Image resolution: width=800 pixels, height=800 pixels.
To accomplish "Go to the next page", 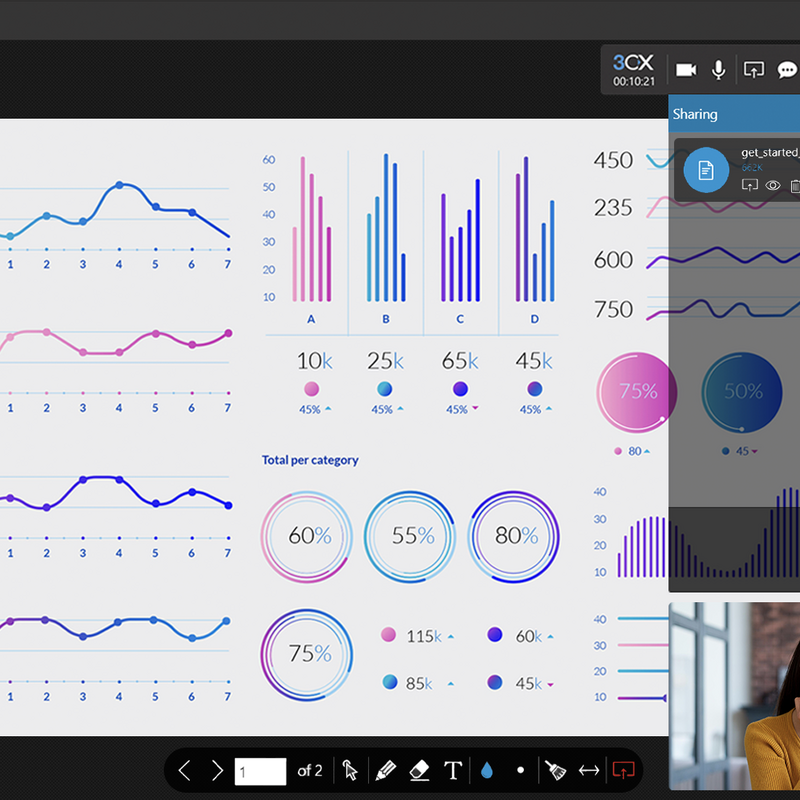I will (x=217, y=770).
